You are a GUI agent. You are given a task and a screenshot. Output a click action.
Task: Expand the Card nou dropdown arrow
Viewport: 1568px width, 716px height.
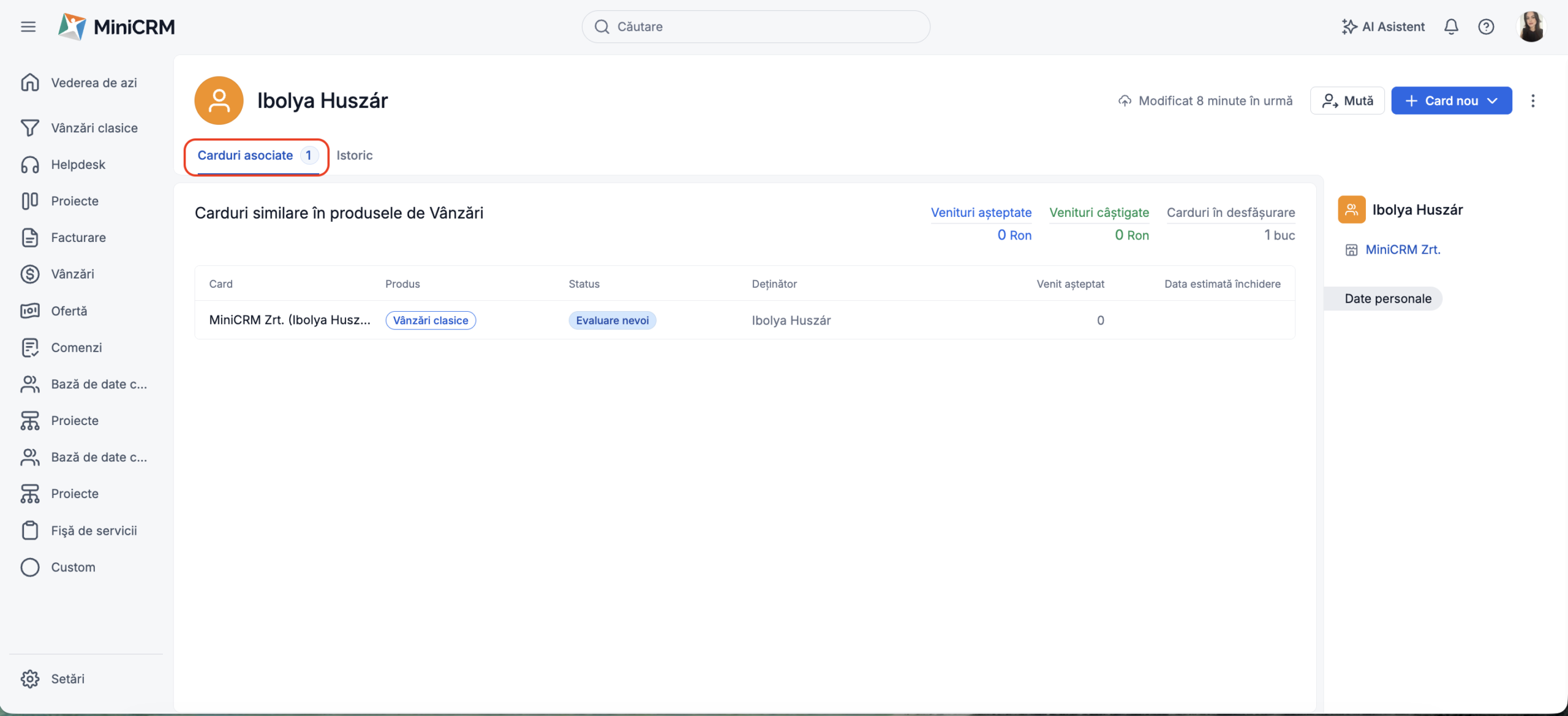click(1493, 101)
